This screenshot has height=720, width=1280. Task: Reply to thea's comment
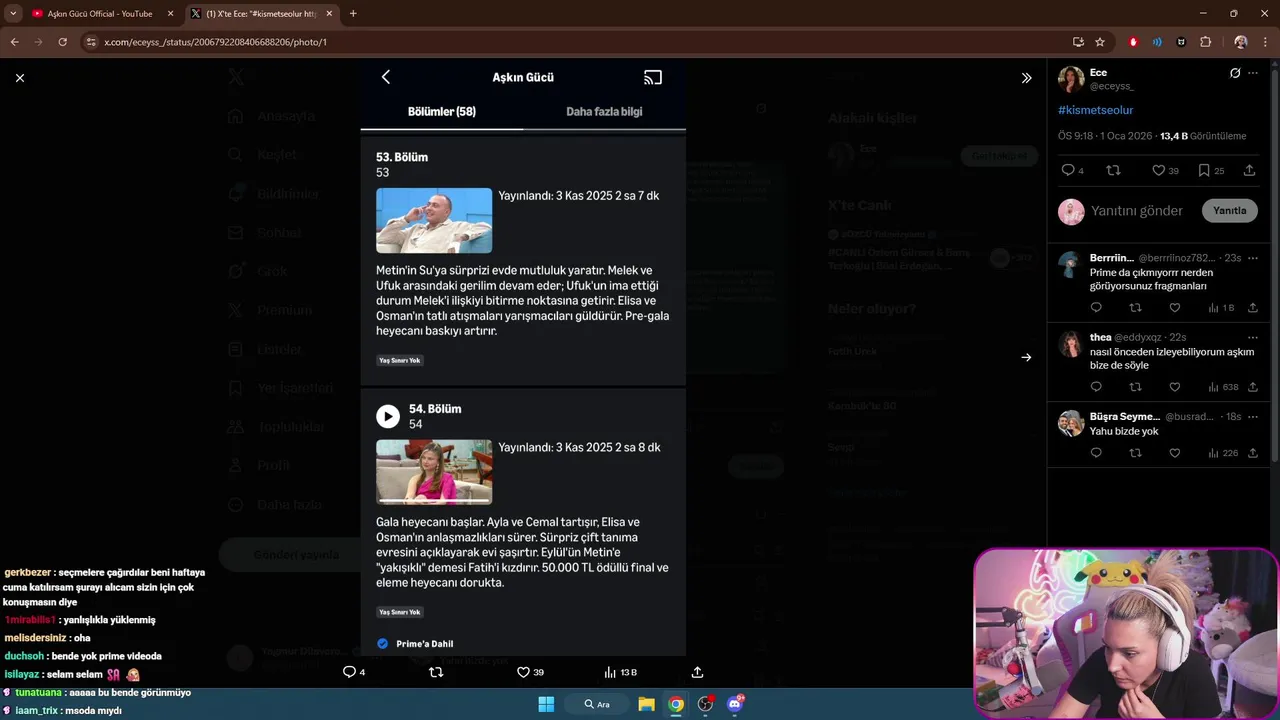1096,387
